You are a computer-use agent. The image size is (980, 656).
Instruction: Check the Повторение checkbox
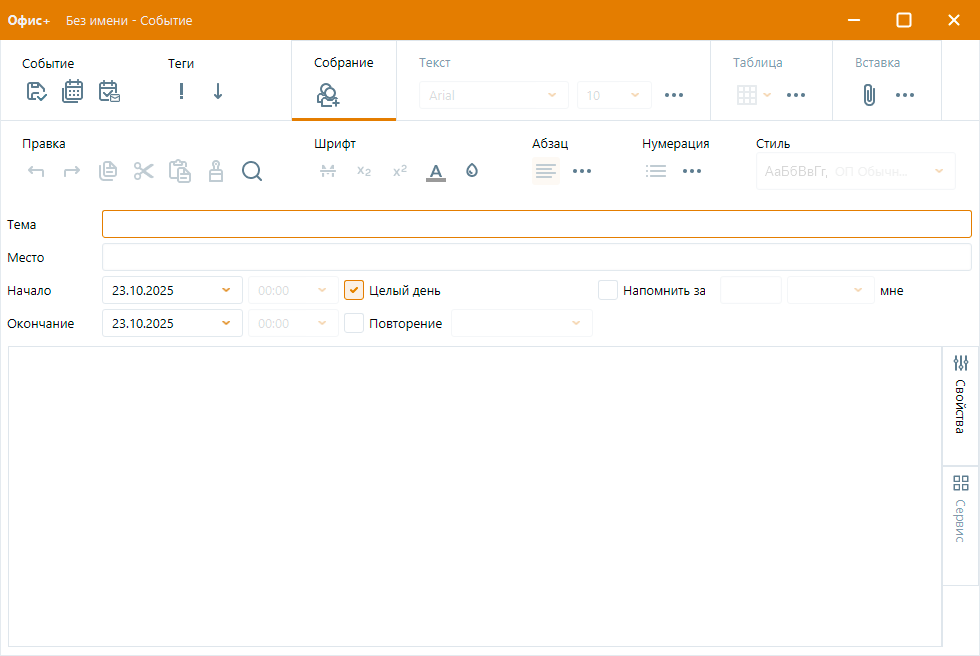point(355,323)
